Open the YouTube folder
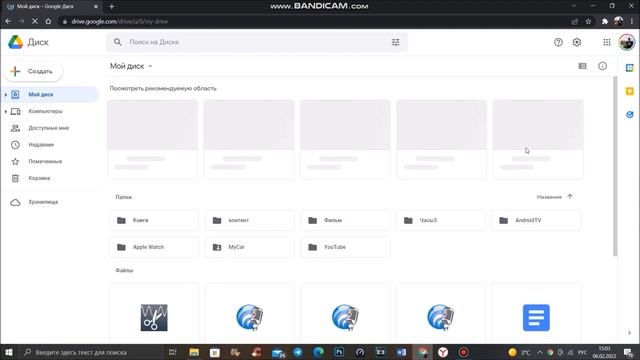Screen dimensions: 640x360 [345, 247]
